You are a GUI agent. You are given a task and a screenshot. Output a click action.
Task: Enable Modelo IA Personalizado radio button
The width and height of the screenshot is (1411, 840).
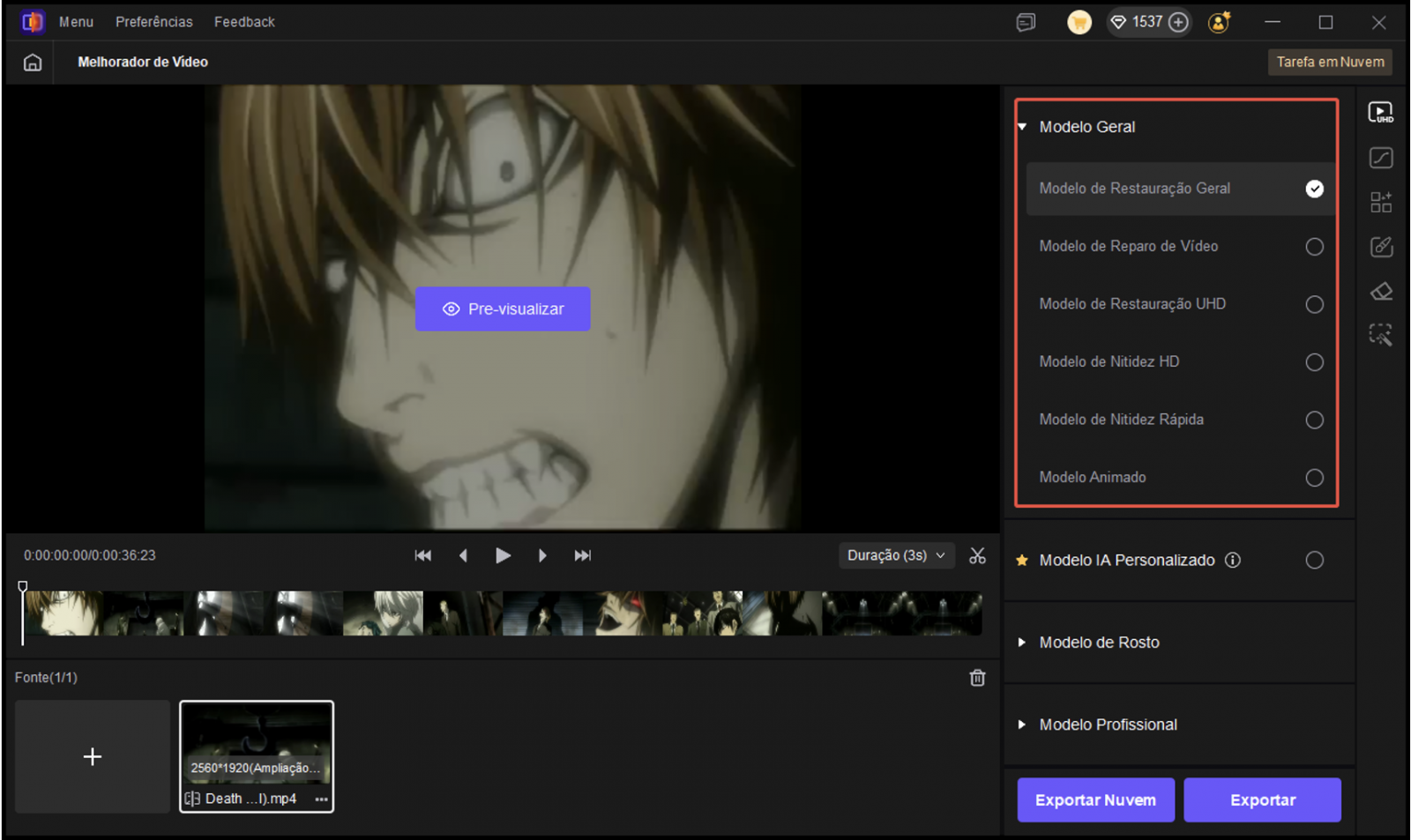click(1314, 561)
